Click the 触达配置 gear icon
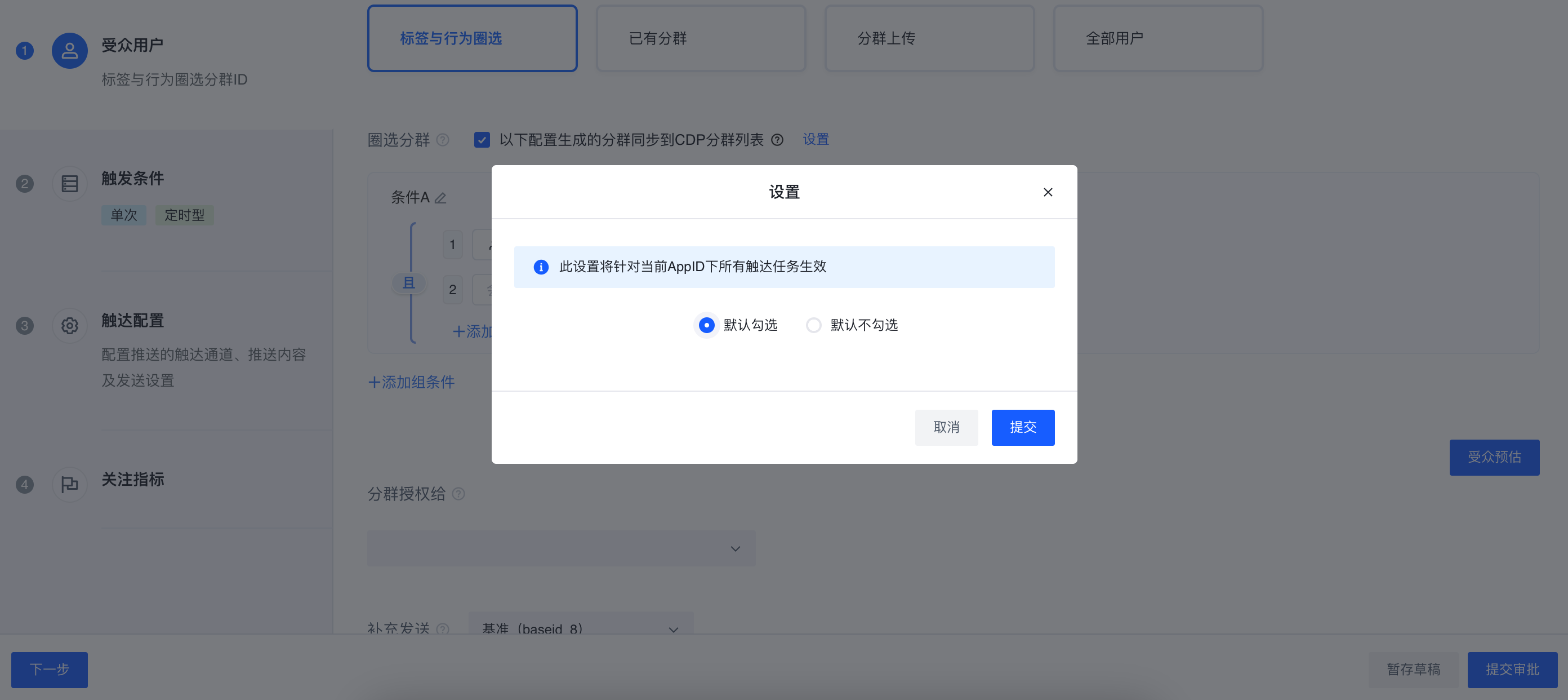Viewport: 1568px width, 700px height. point(69,325)
